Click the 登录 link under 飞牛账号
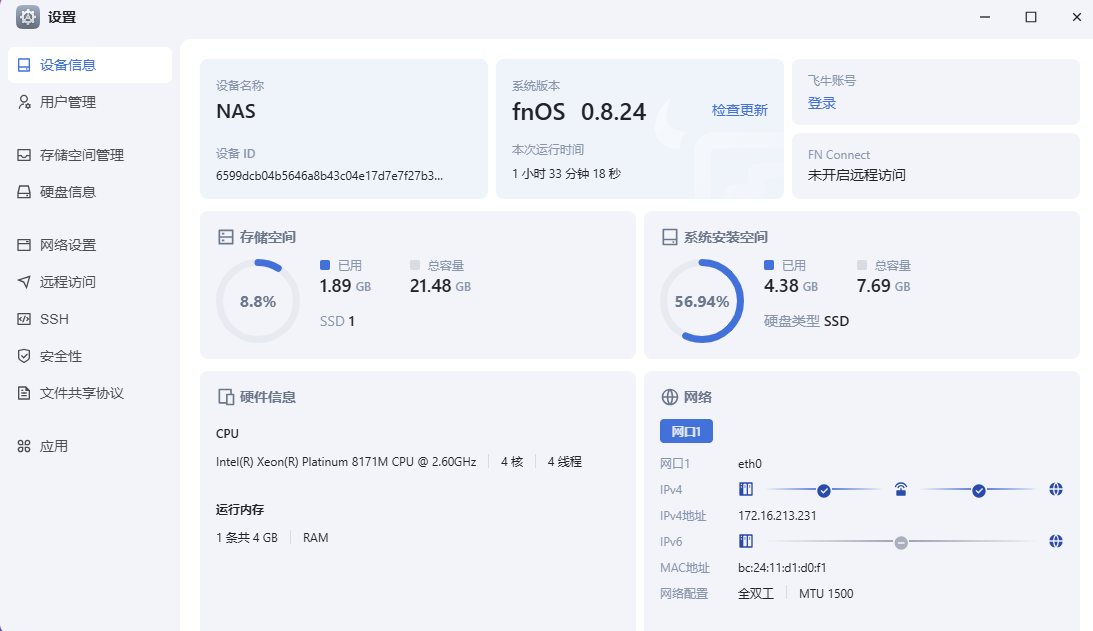The width and height of the screenshot is (1093, 631). 822,103
